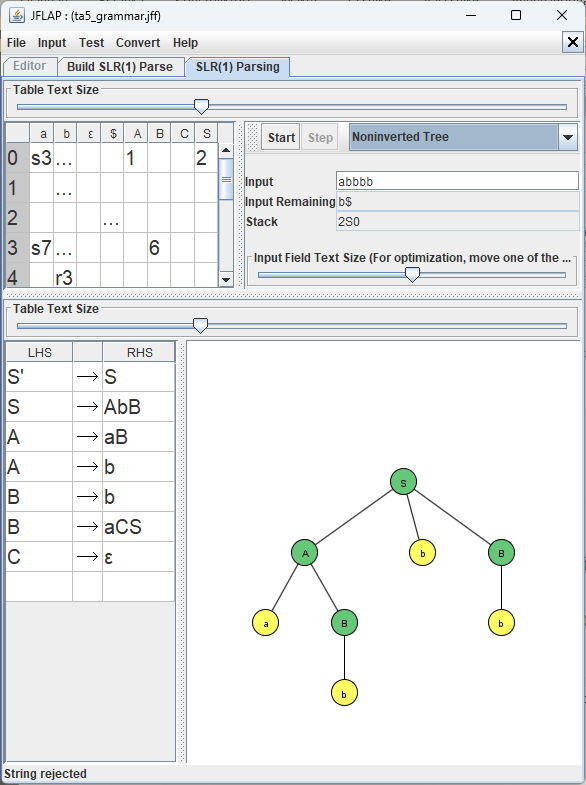Select the s7 cell in row 3
This screenshot has height=785, width=586.
[42, 248]
